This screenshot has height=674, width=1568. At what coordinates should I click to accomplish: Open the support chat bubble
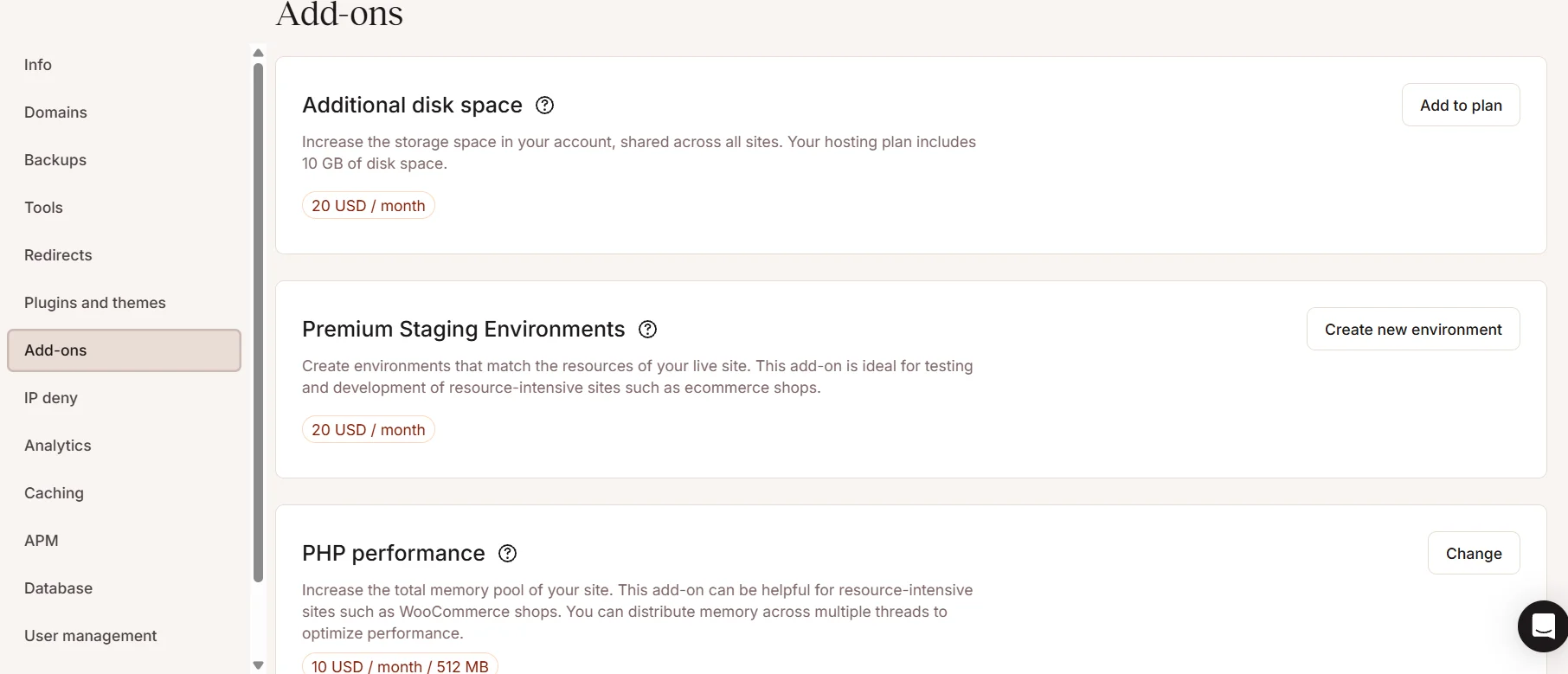click(x=1542, y=626)
